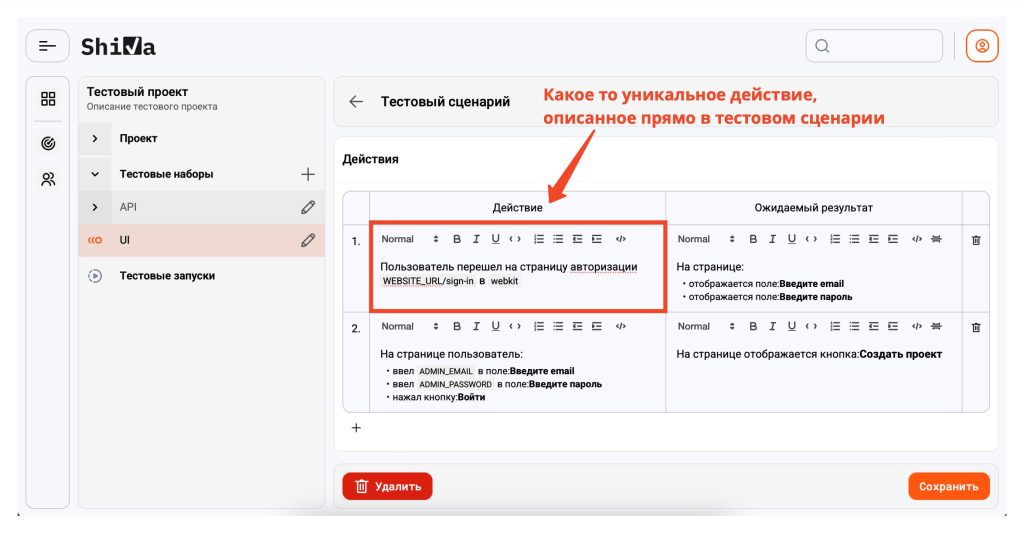Collapse the Тестовые наборы section
Viewport: 1024px width, 533px height.
tap(94, 174)
